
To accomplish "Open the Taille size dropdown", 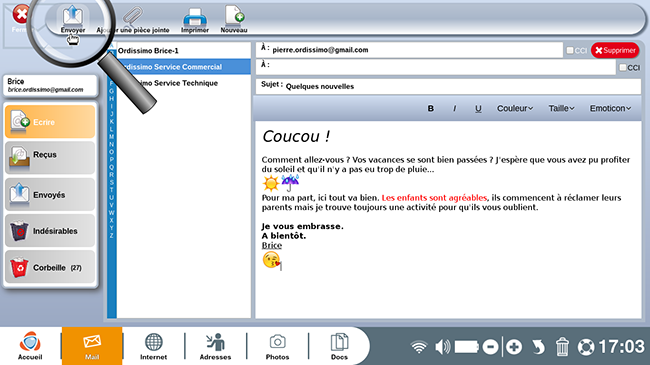I will [561, 108].
